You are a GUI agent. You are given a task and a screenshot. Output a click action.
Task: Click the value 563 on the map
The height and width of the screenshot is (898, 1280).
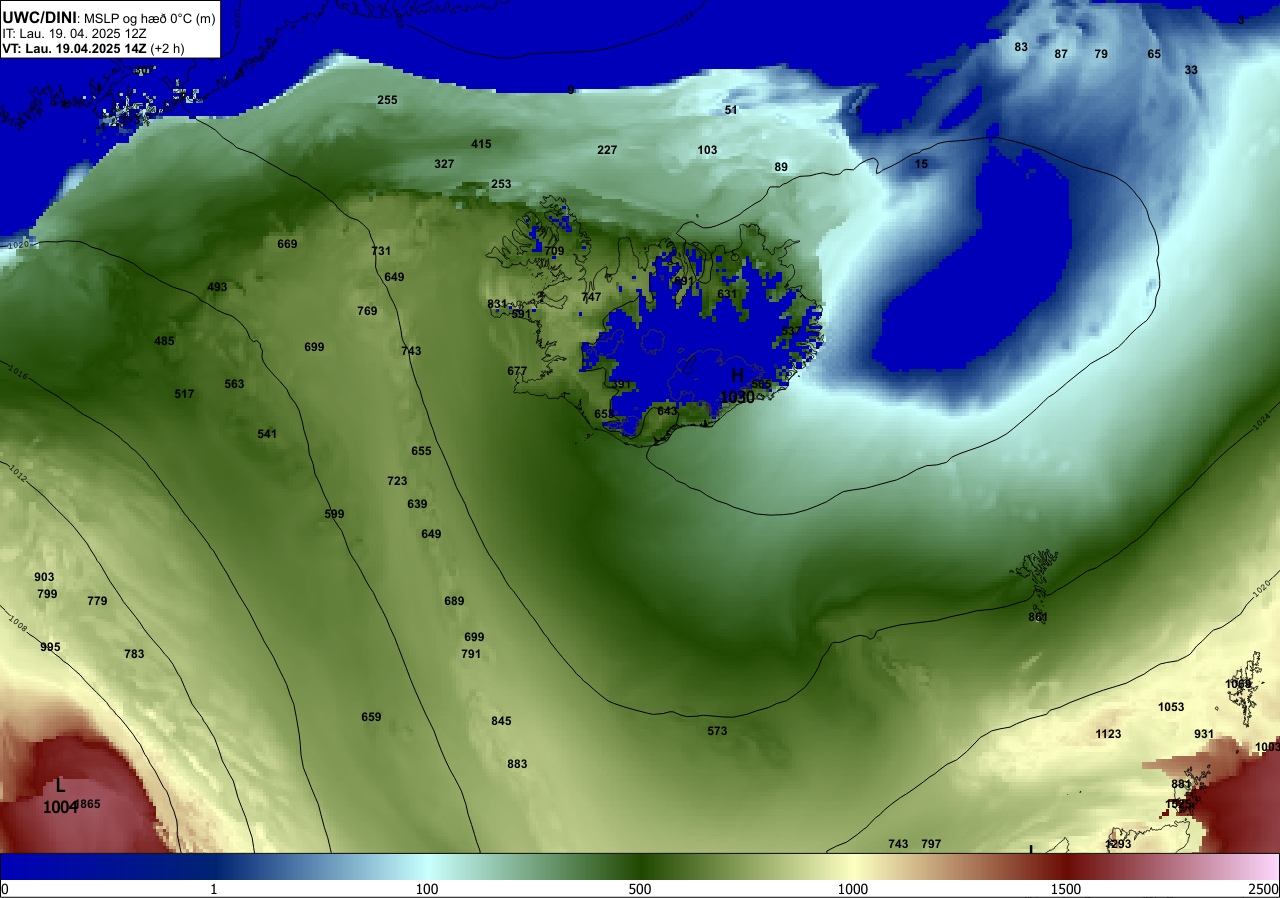click(x=234, y=384)
